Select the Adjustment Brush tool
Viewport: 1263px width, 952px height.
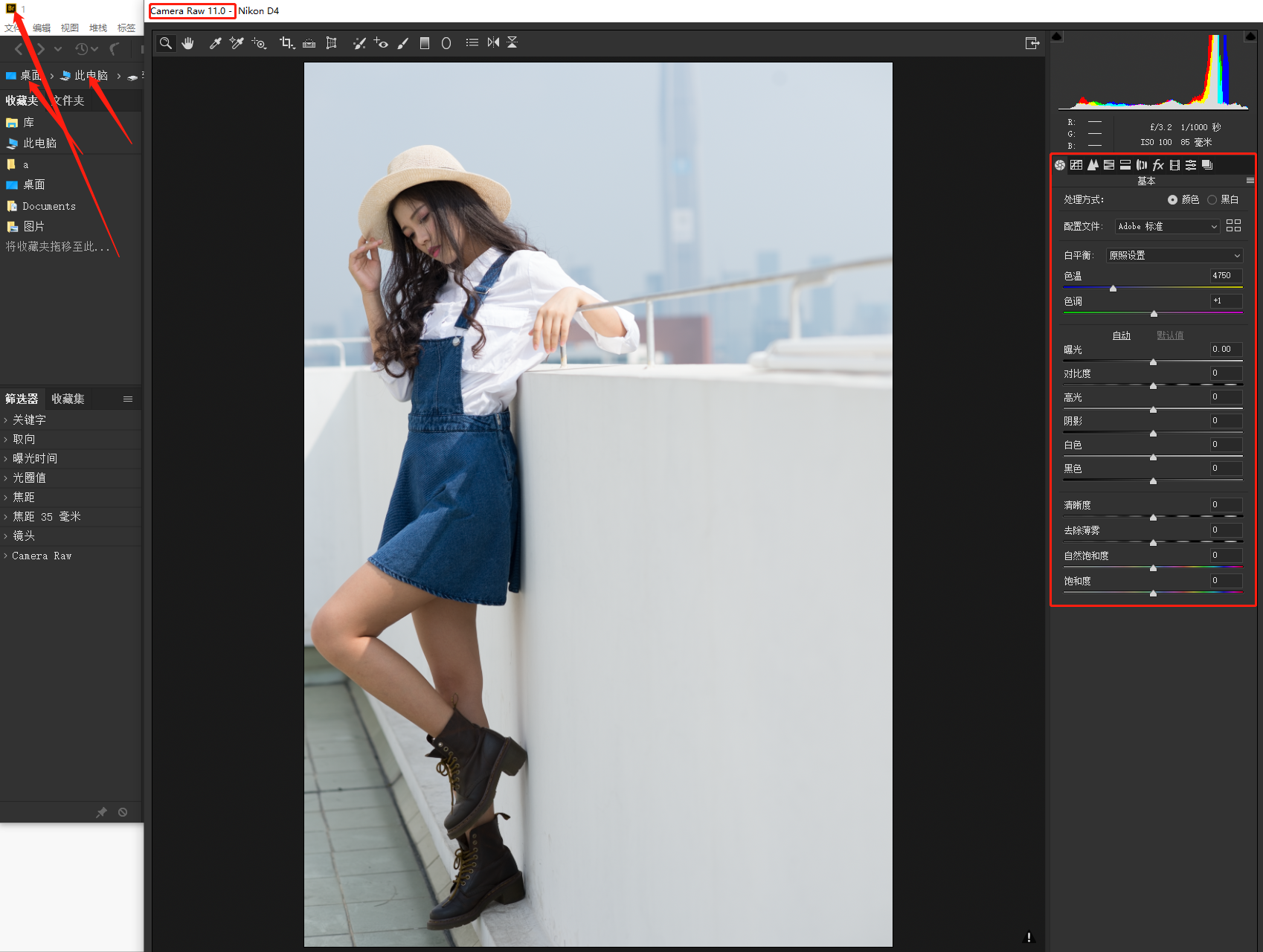(403, 43)
